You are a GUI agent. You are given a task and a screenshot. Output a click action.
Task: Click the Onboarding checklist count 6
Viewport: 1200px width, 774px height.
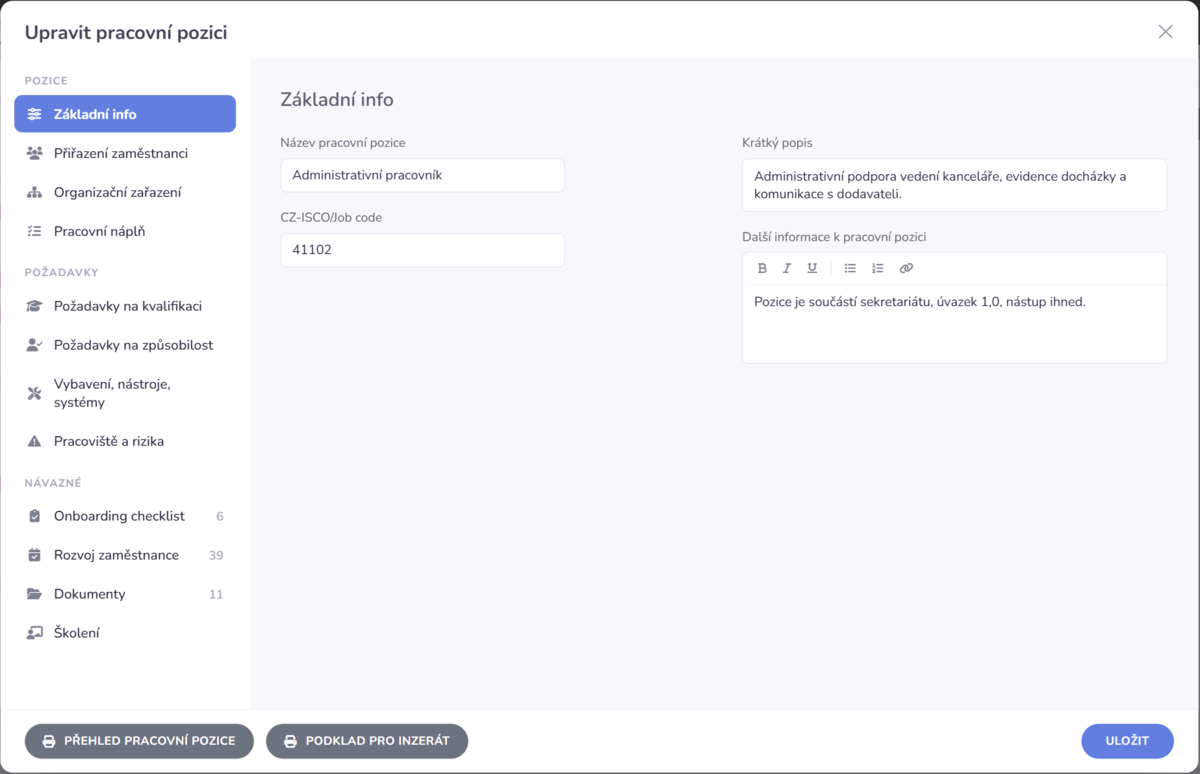220,516
